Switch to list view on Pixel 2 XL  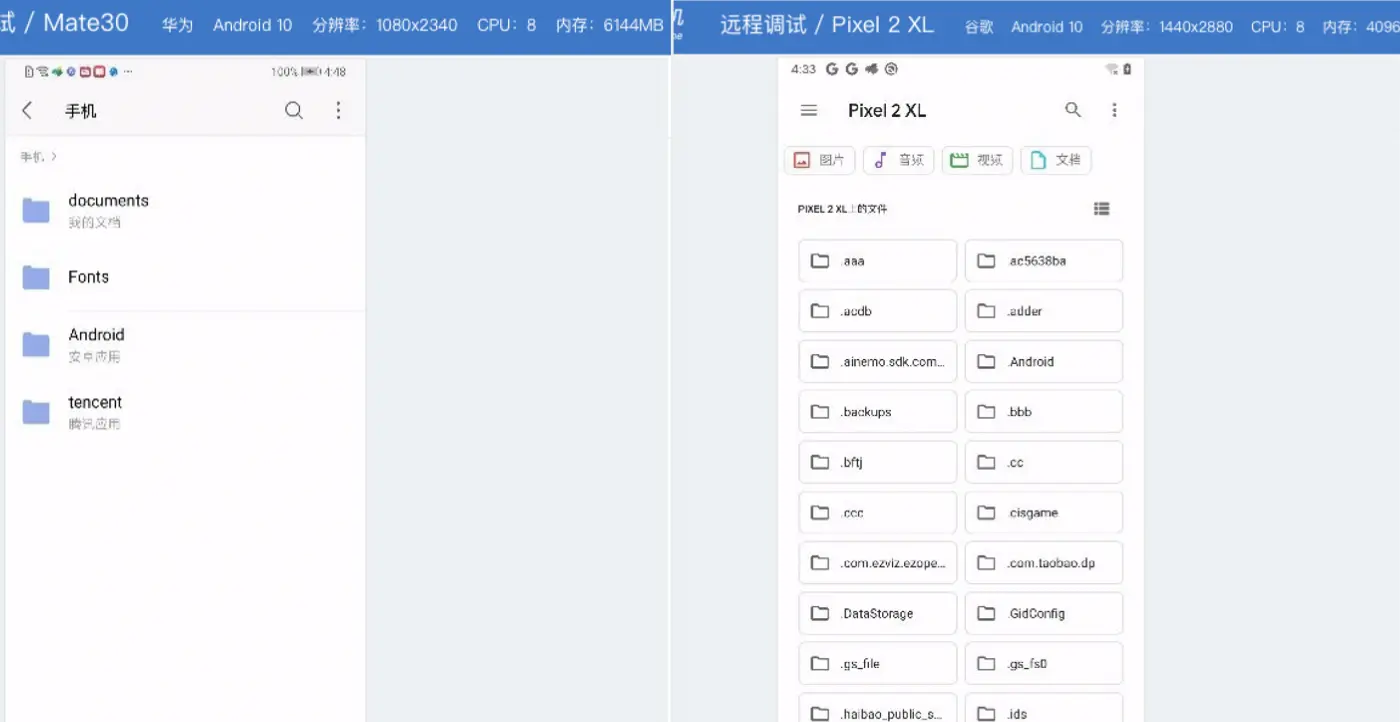1102,209
